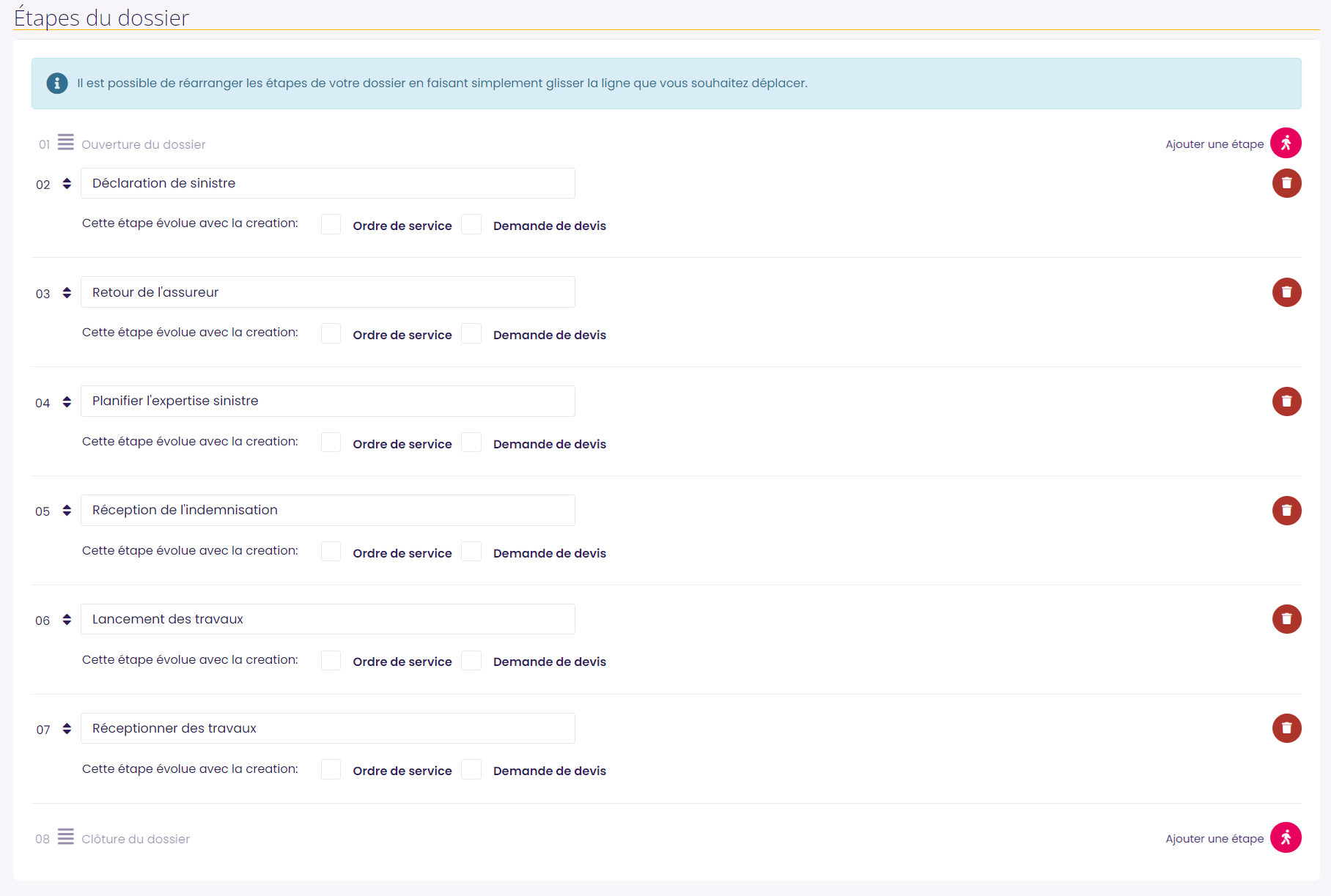Click the Réception de l'indemnisation name field
The height and width of the screenshot is (896, 1331).
328,510
